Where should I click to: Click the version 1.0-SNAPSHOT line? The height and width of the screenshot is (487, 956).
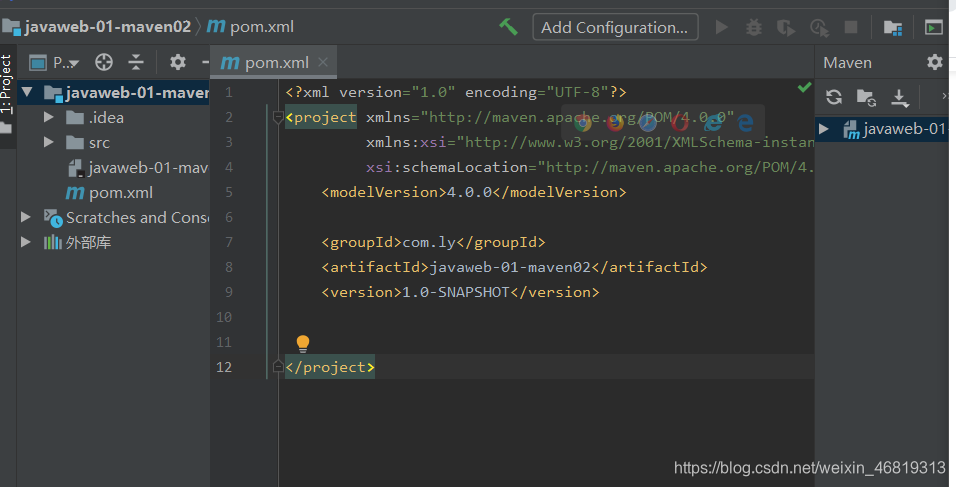tap(460, 293)
